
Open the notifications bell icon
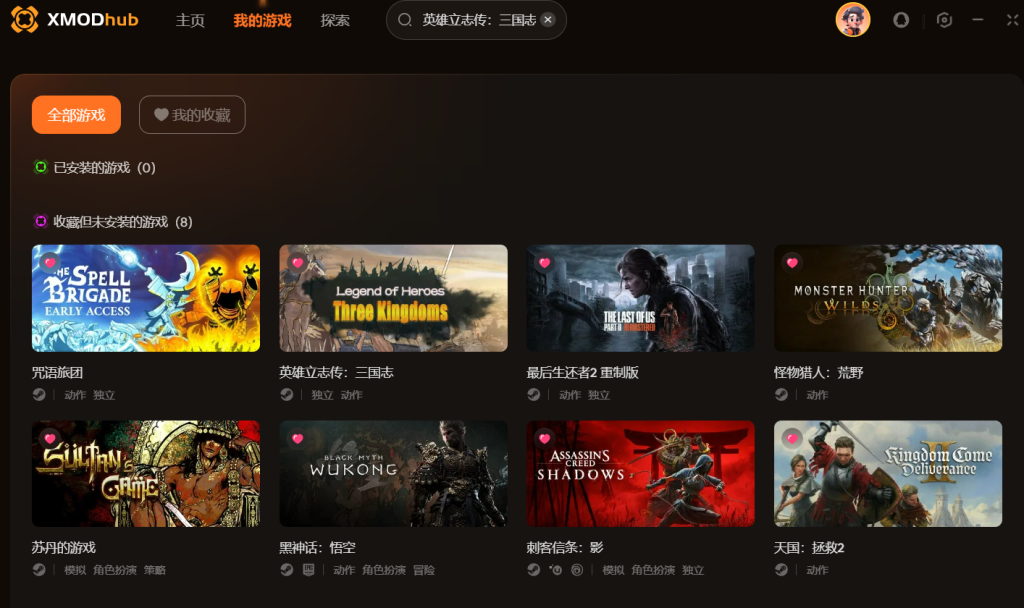901,20
